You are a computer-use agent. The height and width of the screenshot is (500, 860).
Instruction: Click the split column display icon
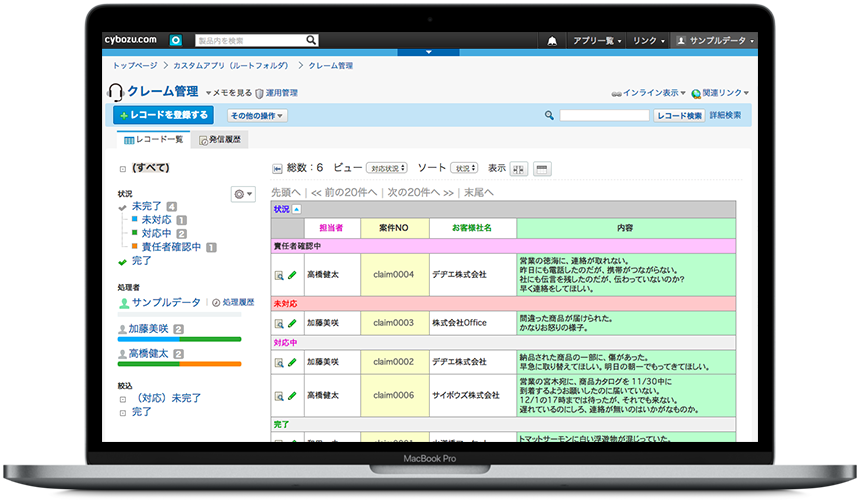(x=519, y=168)
